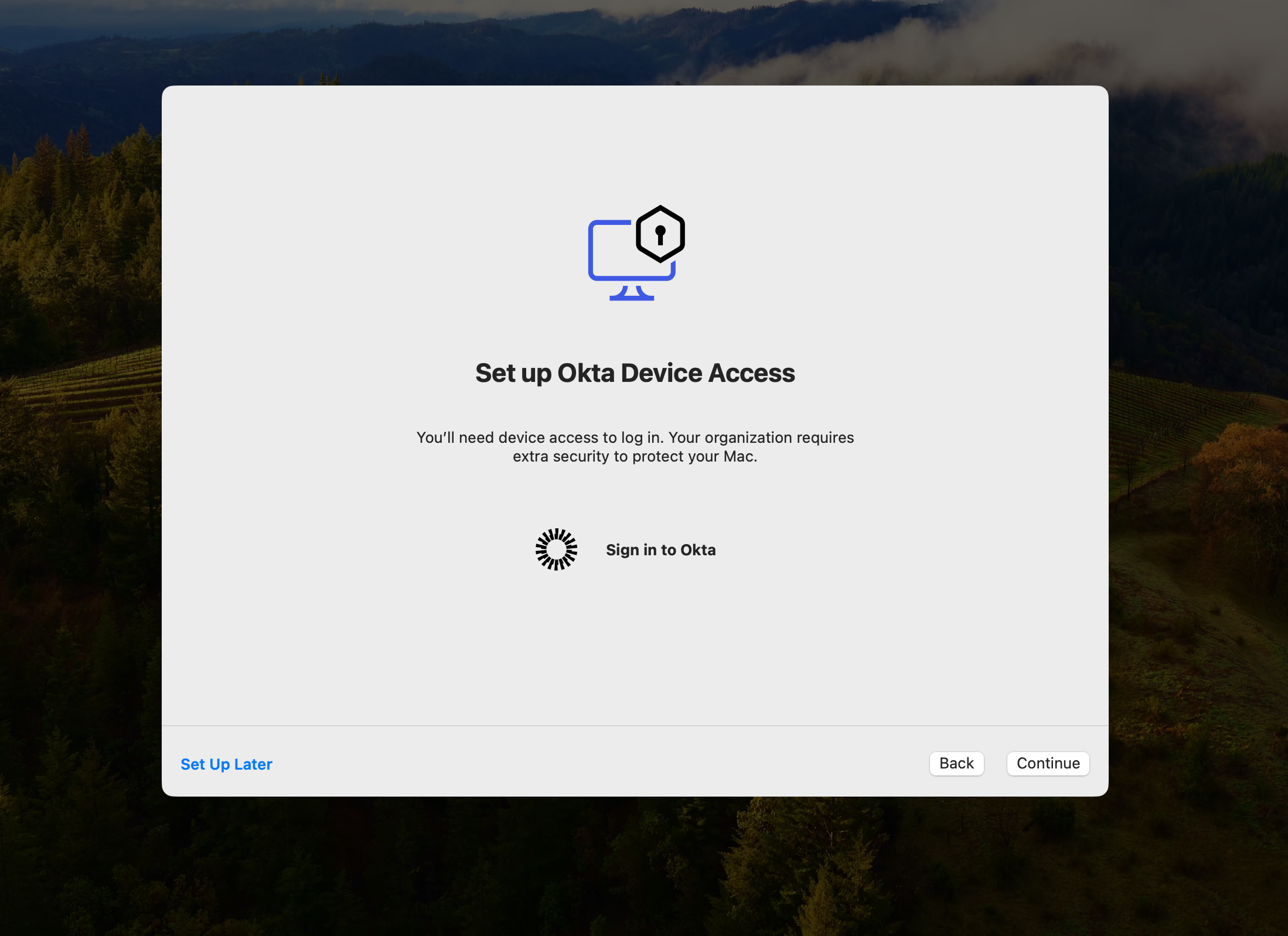Click the Okta sunburst logo
Screen dimensions: 1288x936
click(x=556, y=549)
